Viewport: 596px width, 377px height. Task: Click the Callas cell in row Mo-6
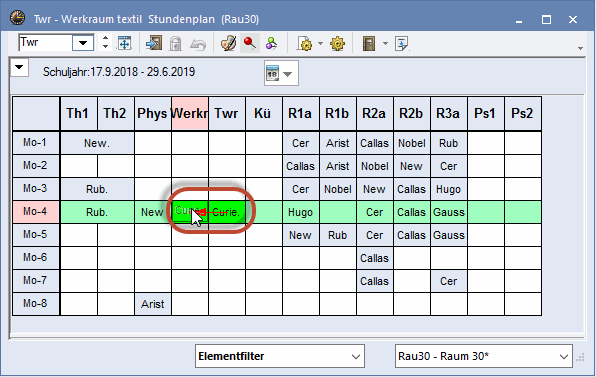(x=374, y=258)
